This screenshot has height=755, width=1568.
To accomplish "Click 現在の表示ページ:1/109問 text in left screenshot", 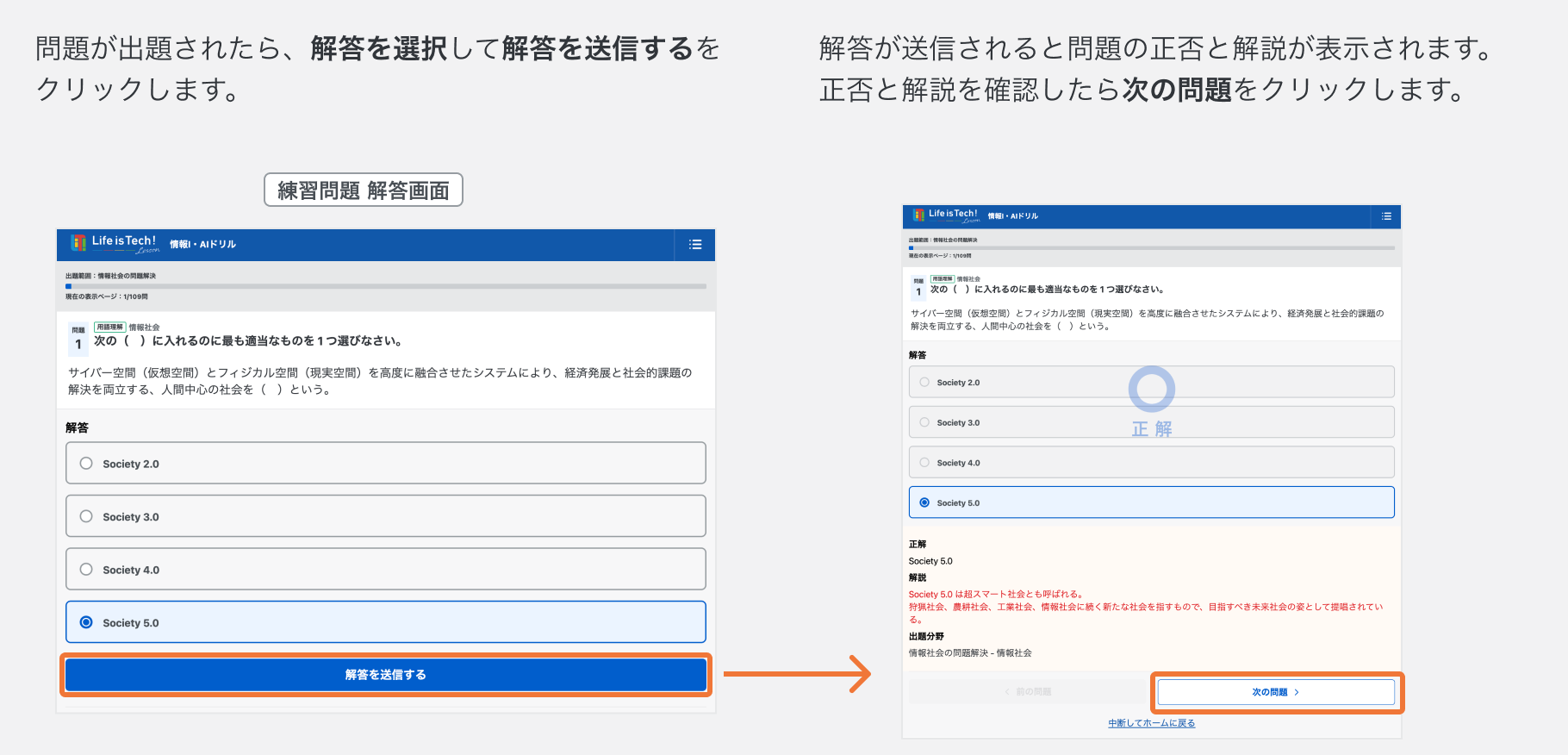I will tap(107, 296).
